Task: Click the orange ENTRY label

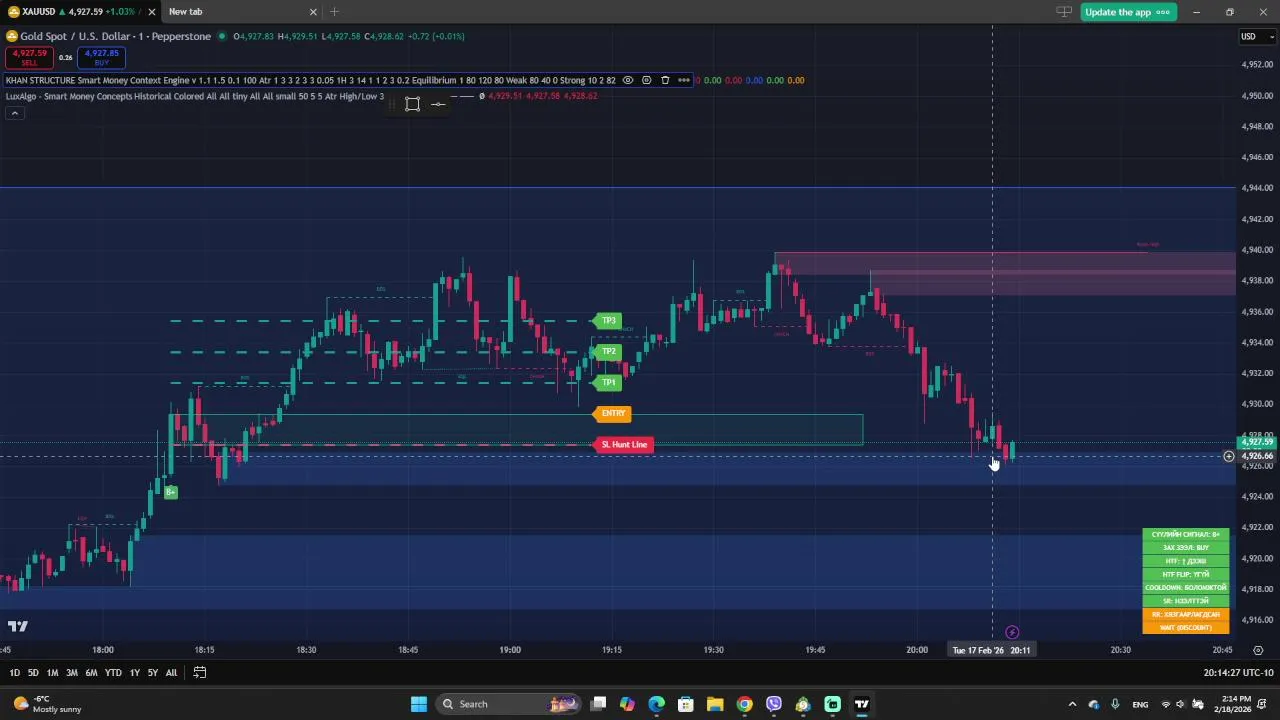Action: [x=612, y=413]
